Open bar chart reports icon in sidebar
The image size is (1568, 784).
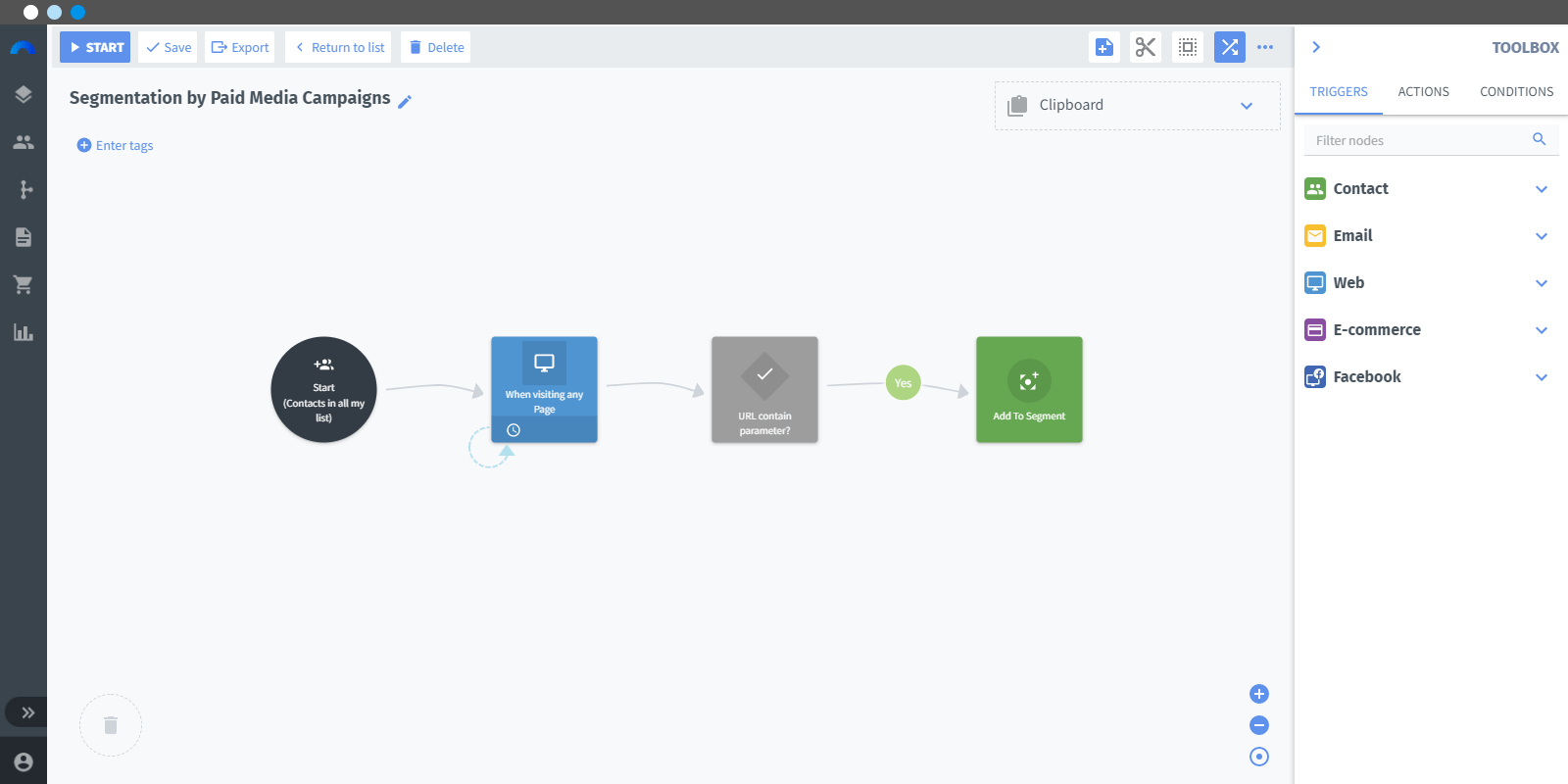(x=24, y=332)
